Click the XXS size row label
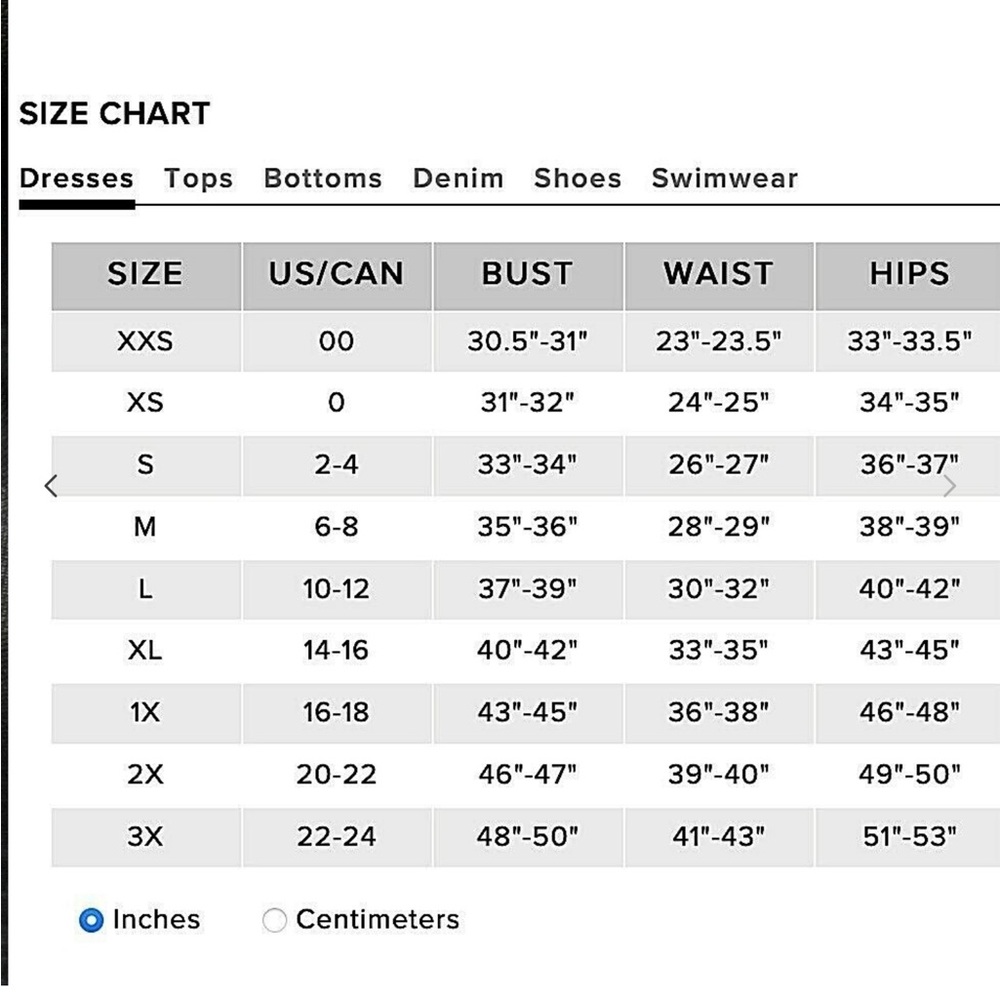 [145, 341]
